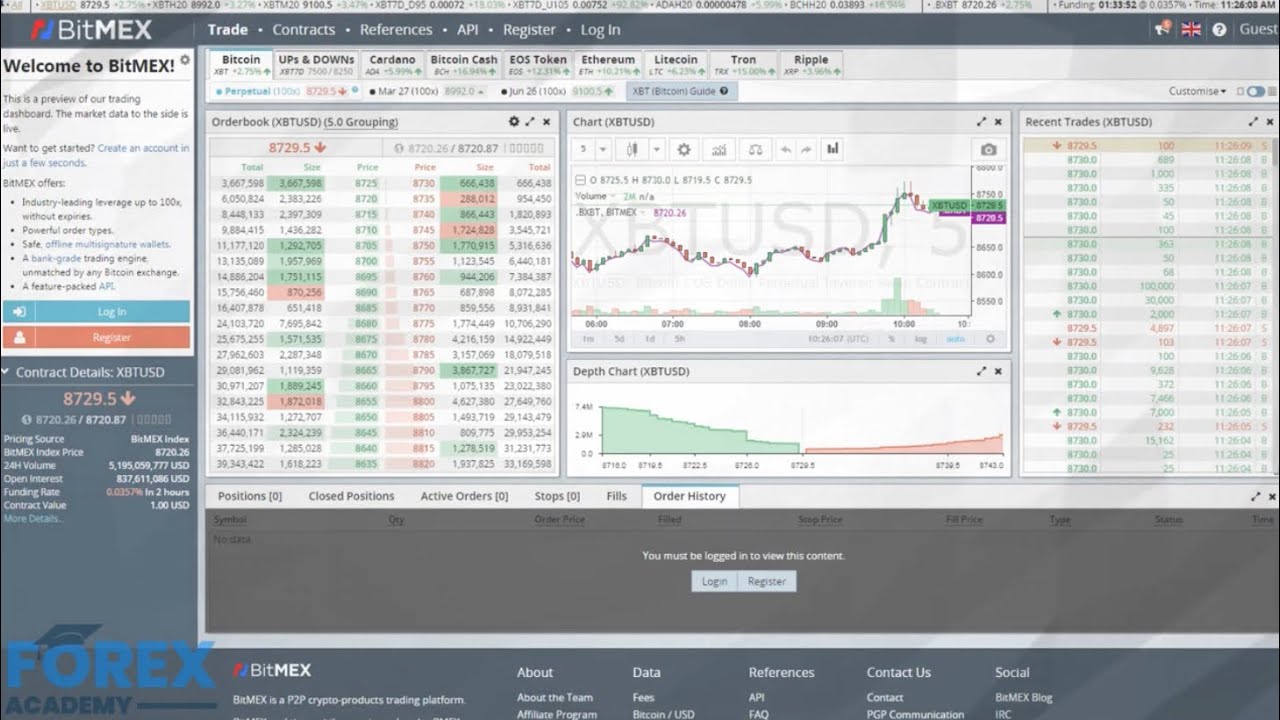Click the chart interval value 5
The image size is (1280, 720).
[583, 149]
